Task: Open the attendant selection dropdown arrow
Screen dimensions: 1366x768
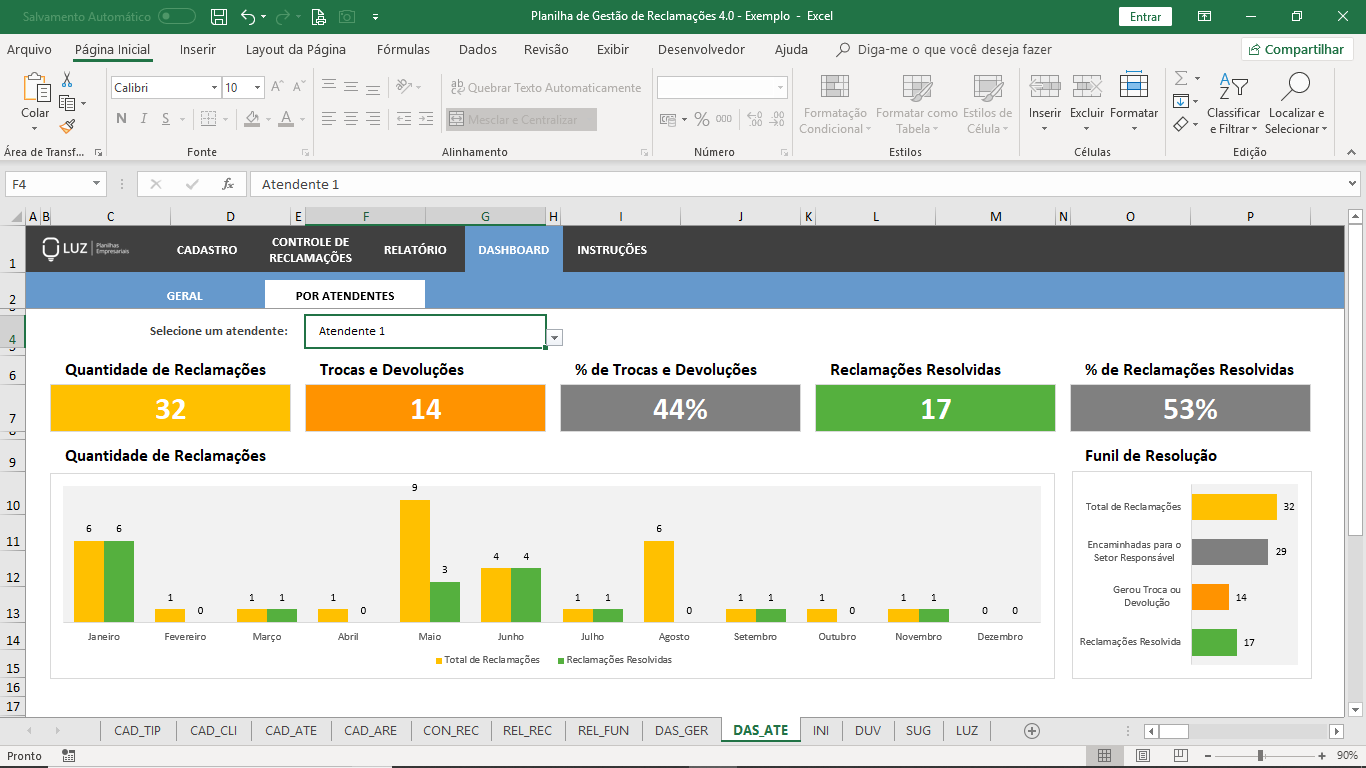Action: pos(555,338)
